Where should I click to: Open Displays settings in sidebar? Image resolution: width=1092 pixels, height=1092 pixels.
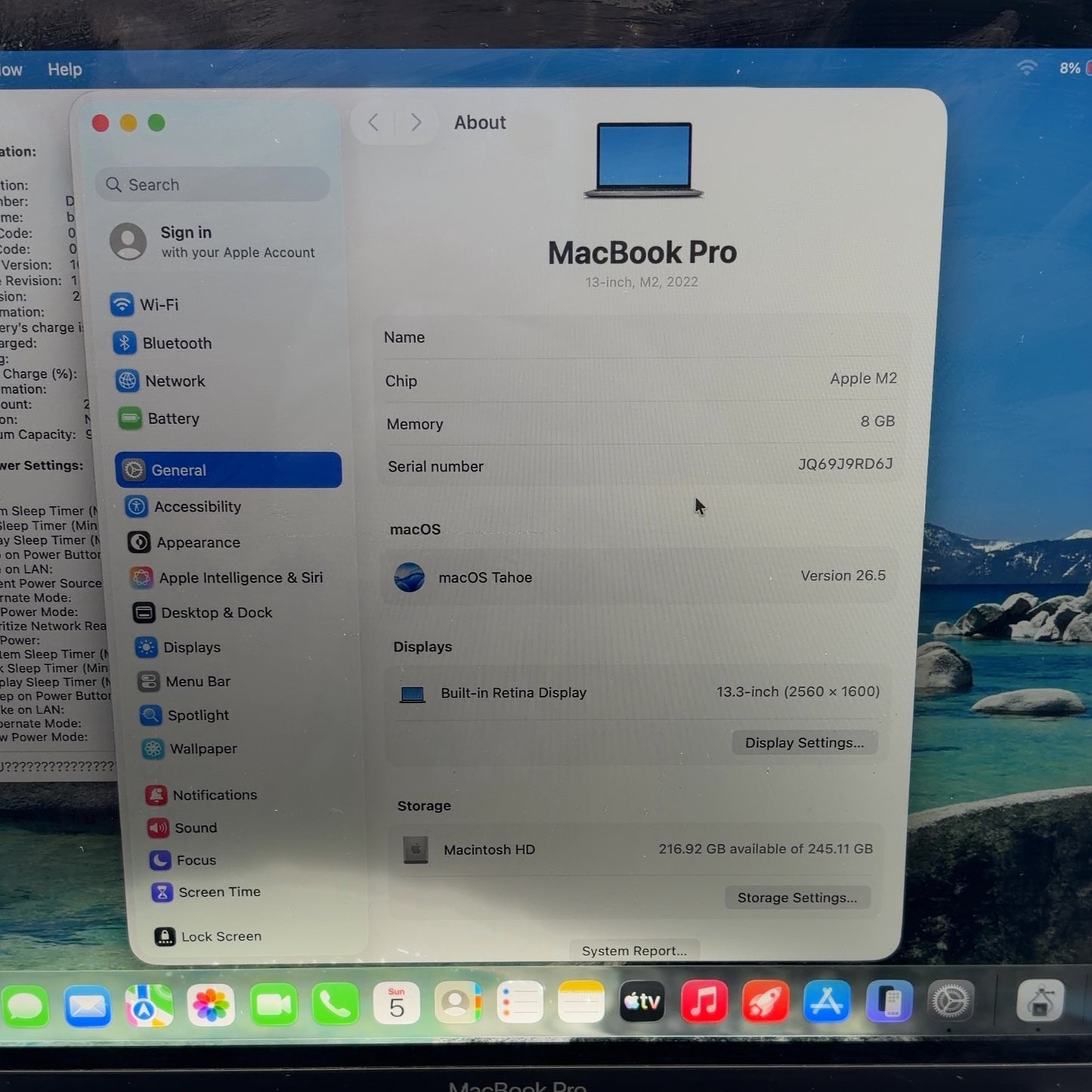[x=178, y=647]
